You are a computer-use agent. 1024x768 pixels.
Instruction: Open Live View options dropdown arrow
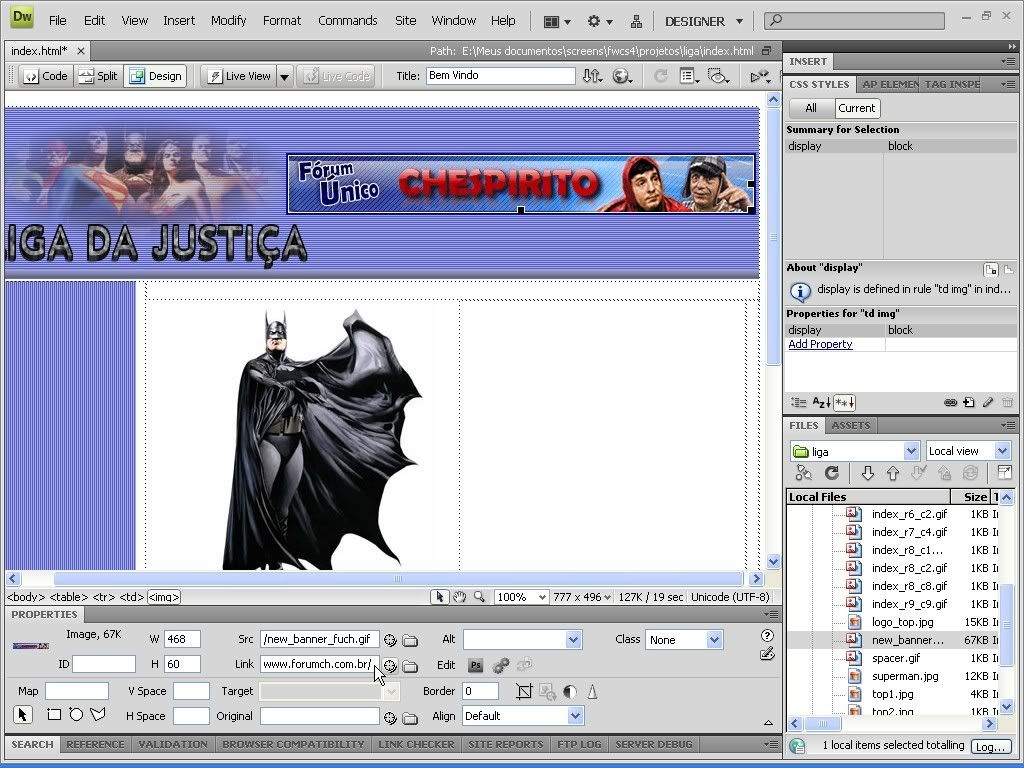pos(285,76)
